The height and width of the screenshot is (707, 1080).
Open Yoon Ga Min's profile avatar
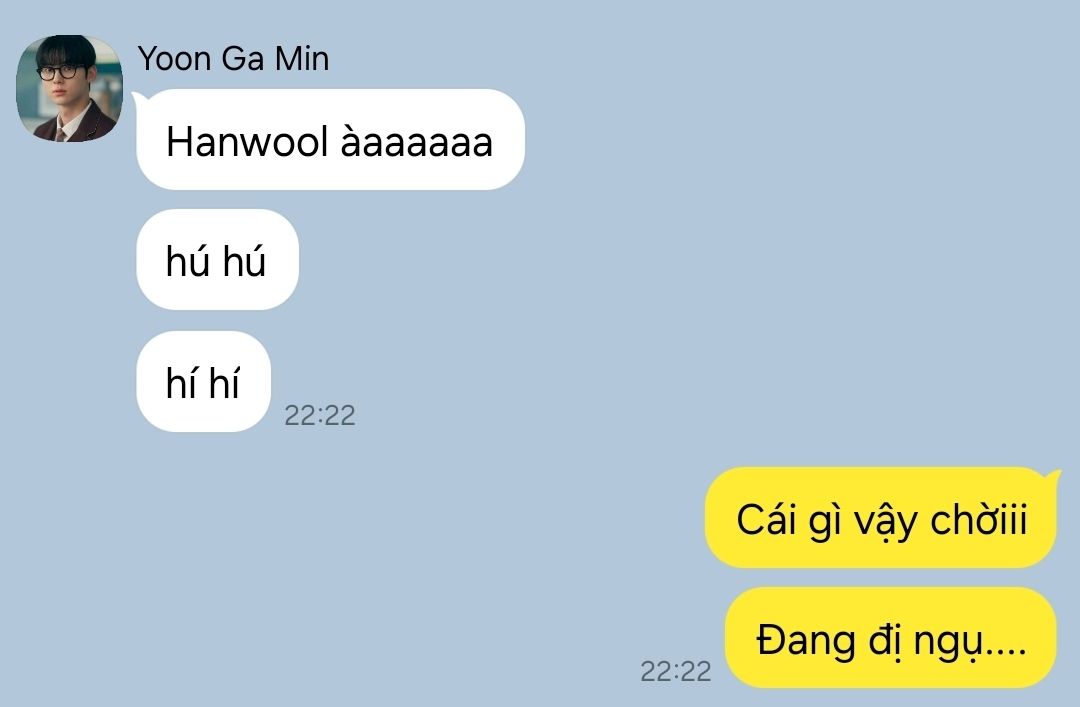coord(70,88)
